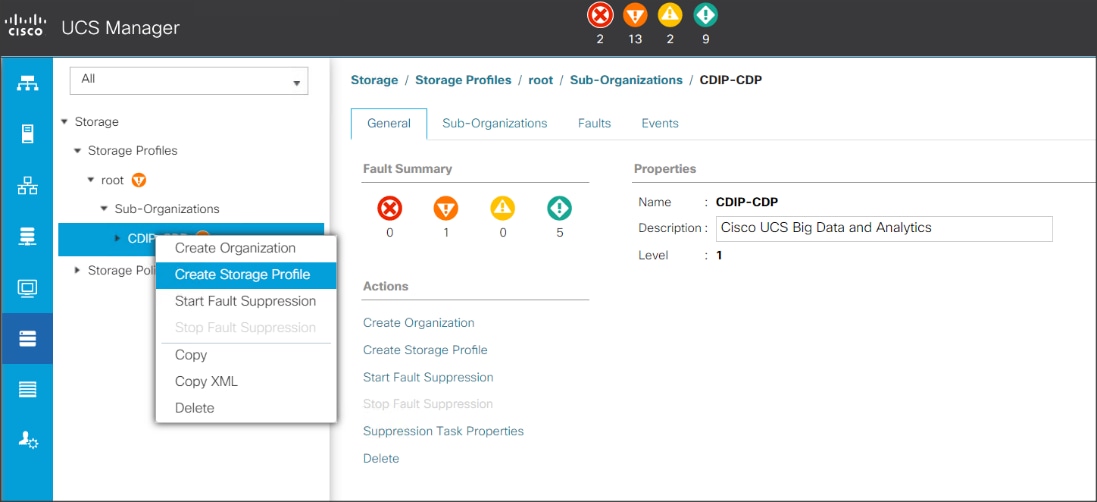Click the count 5 in Fault Summary
The image size is (1097, 502).
560,233
